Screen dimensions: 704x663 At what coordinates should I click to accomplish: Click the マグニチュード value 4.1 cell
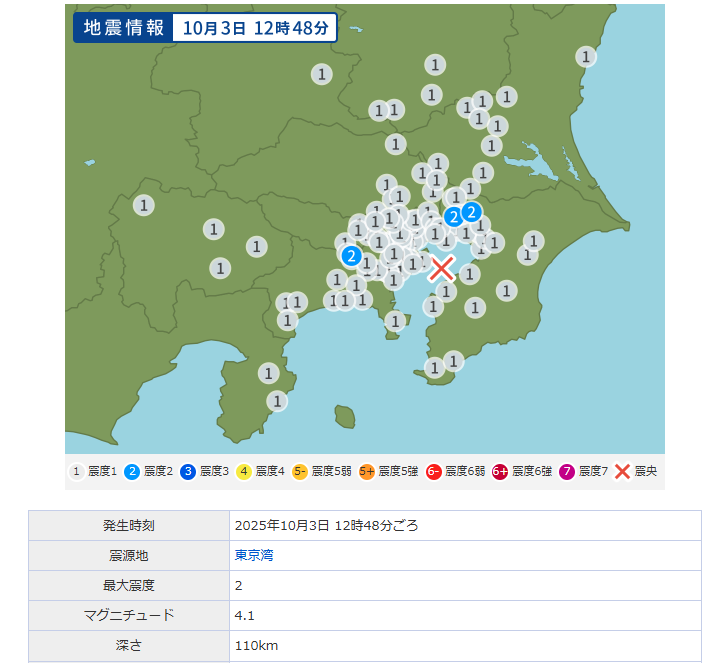coord(245,615)
